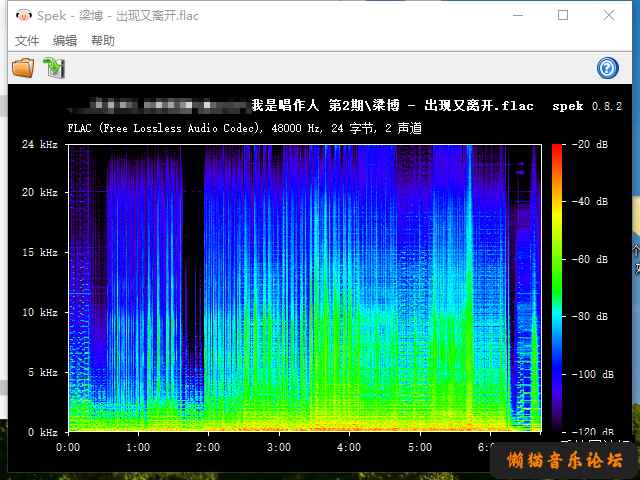Click the 10 kHz frequency axis label
The image size is (640, 480).
tap(40, 312)
